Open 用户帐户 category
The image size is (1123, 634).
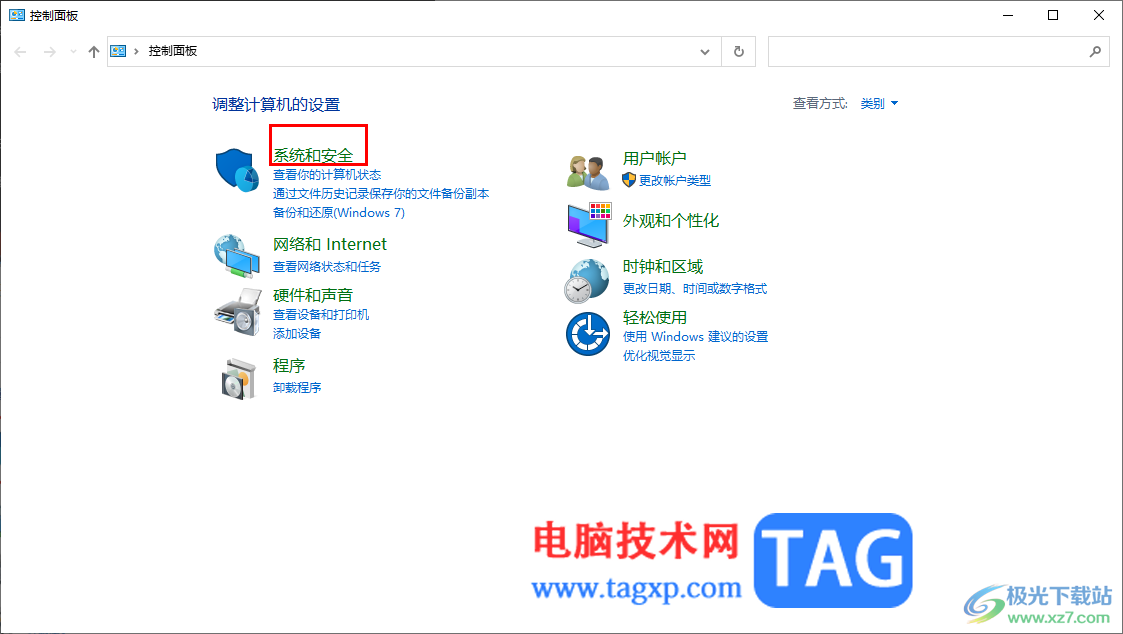coord(655,158)
